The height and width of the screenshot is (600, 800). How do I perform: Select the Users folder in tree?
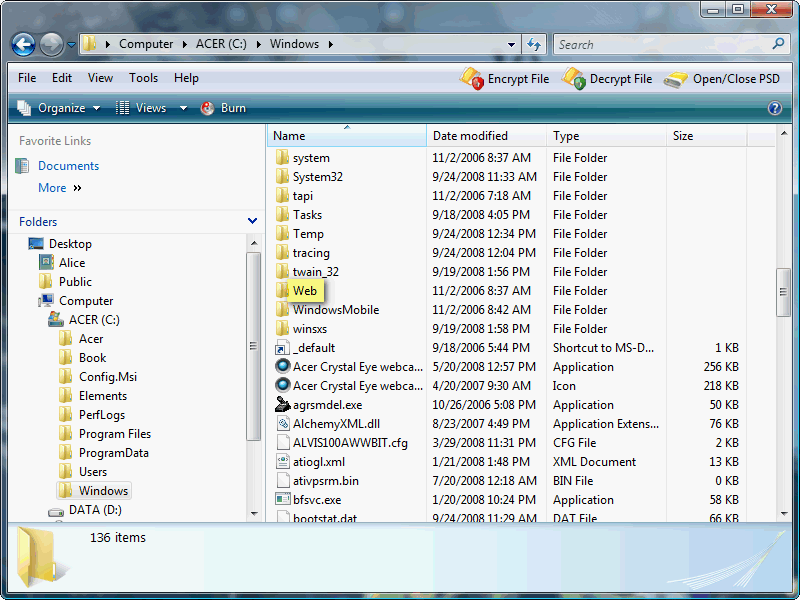click(x=93, y=472)
